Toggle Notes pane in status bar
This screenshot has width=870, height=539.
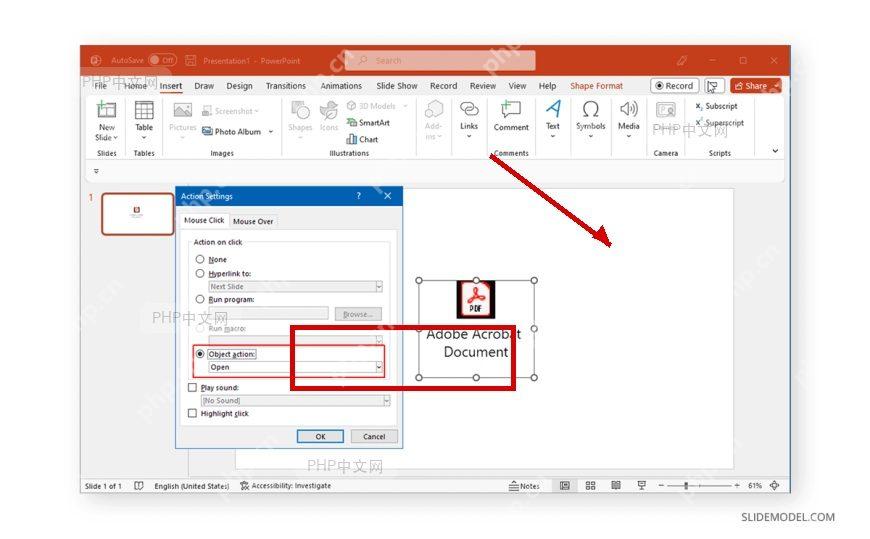click(x=524, y=486)
